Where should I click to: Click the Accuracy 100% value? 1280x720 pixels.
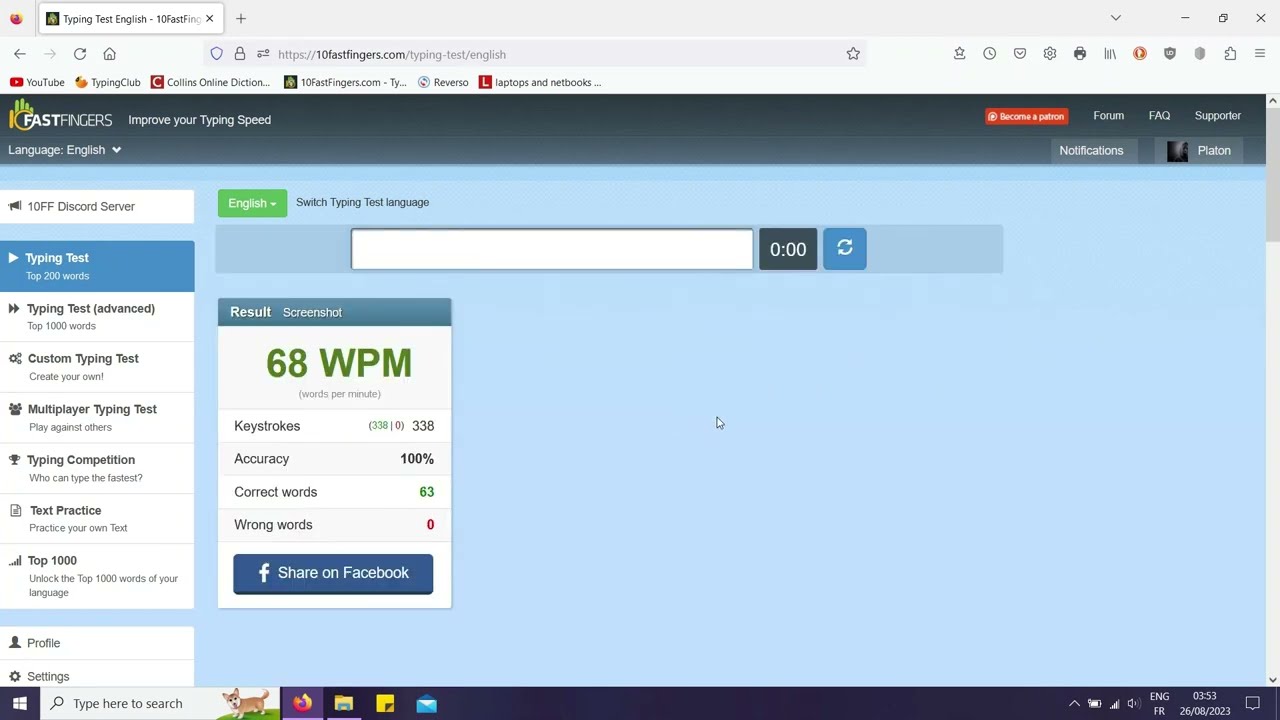coord(417,459)
